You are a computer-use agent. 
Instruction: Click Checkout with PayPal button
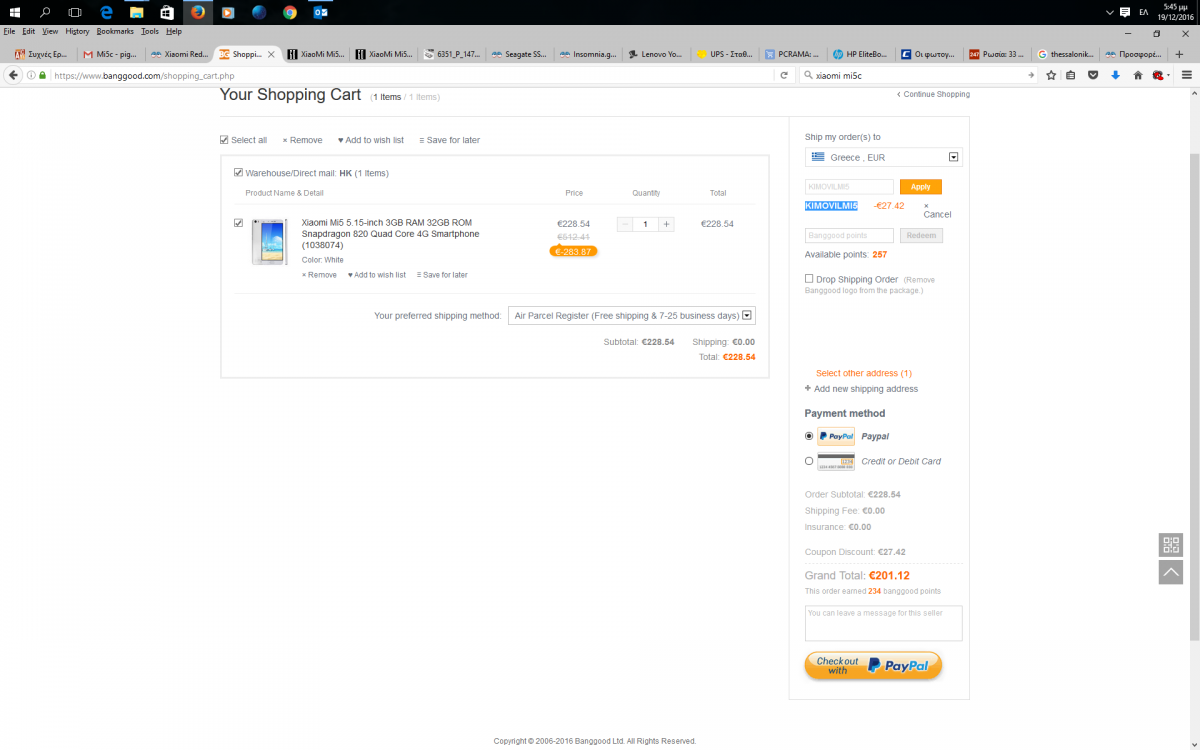[x=873, y=666]
